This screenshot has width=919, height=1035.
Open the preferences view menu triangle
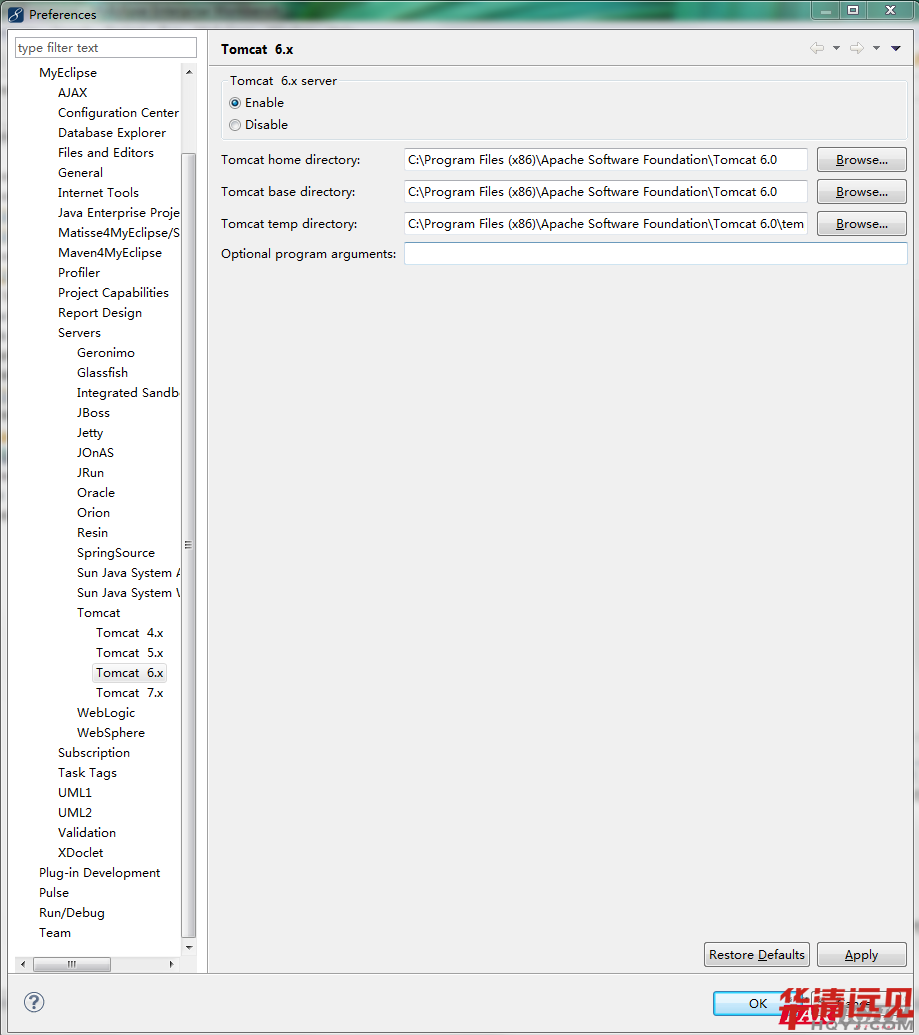click(896, 48)
